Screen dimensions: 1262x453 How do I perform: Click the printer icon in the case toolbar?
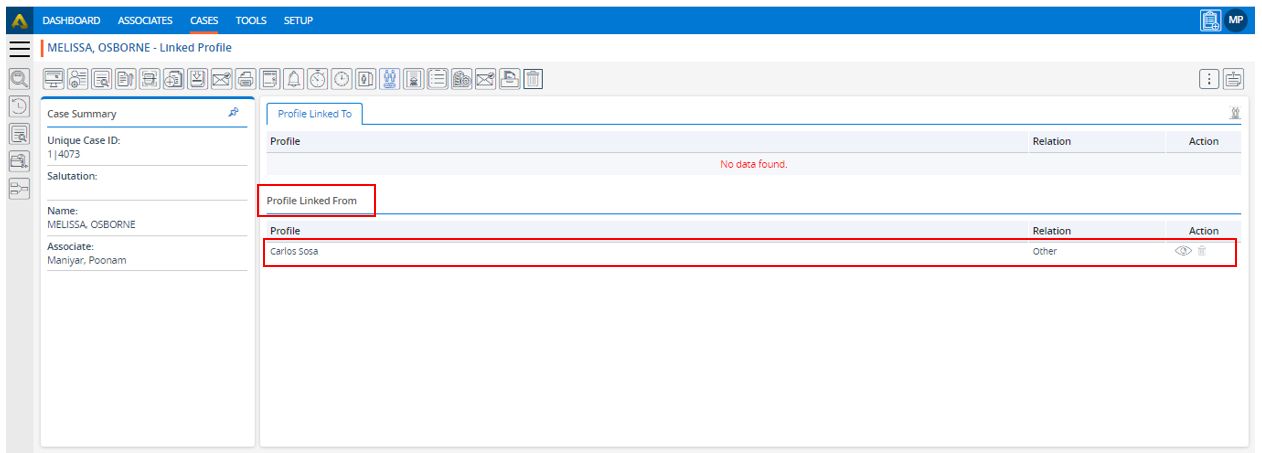(245, 79)
